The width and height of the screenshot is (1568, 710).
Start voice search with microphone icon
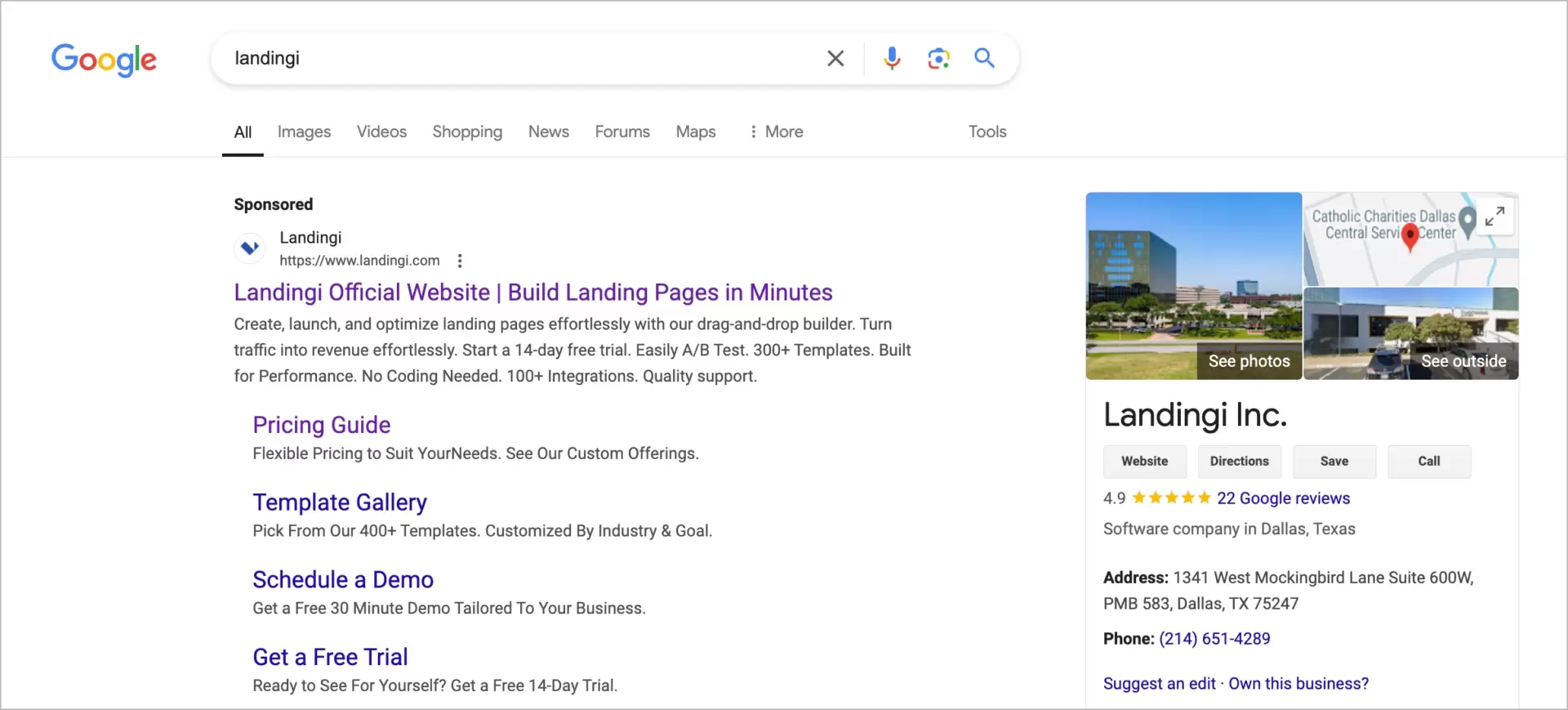click(892, 58)
